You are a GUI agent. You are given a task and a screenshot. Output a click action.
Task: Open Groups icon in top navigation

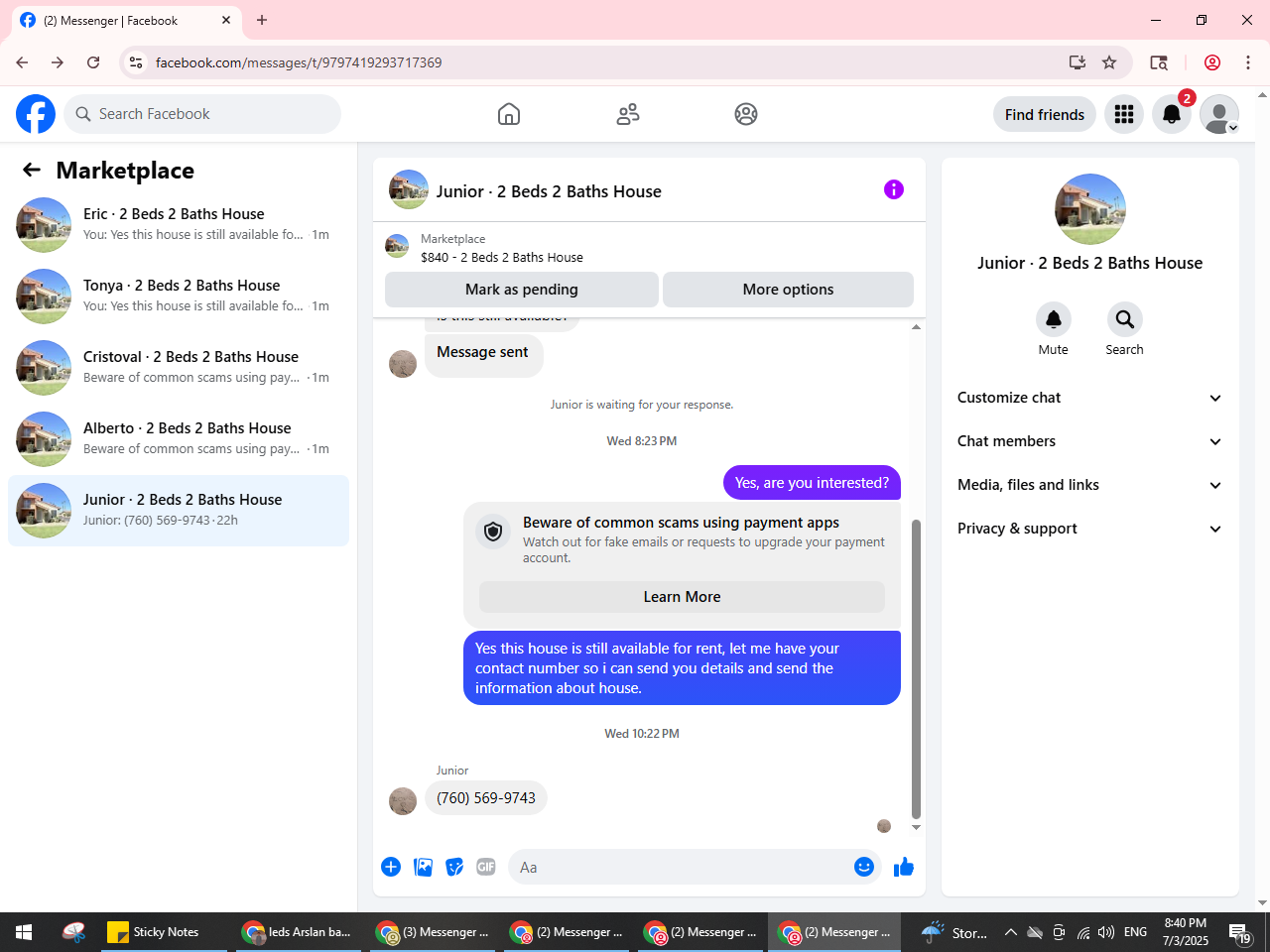coord(746,114)
